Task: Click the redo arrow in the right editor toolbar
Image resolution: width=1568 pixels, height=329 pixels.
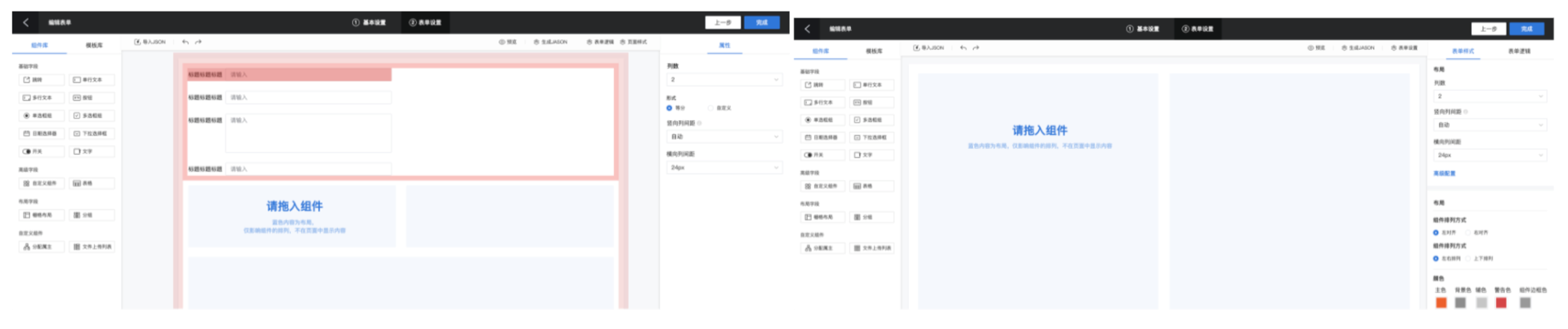Action: (x=976, y=48)
